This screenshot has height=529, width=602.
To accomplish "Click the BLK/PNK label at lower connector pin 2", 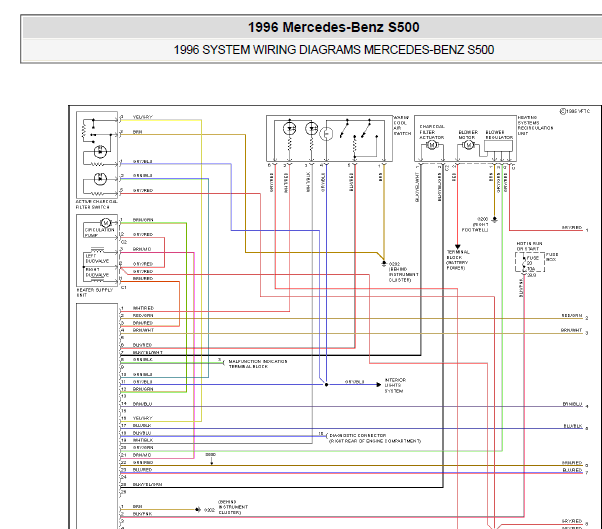I will (142, 514).
